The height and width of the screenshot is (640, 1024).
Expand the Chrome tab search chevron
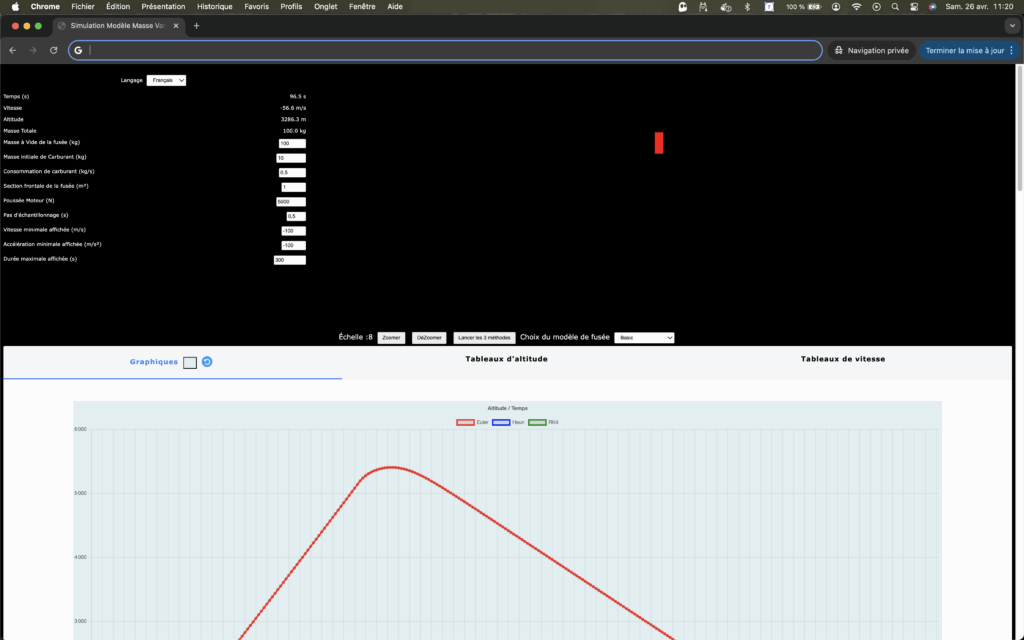click(1012, 26)
